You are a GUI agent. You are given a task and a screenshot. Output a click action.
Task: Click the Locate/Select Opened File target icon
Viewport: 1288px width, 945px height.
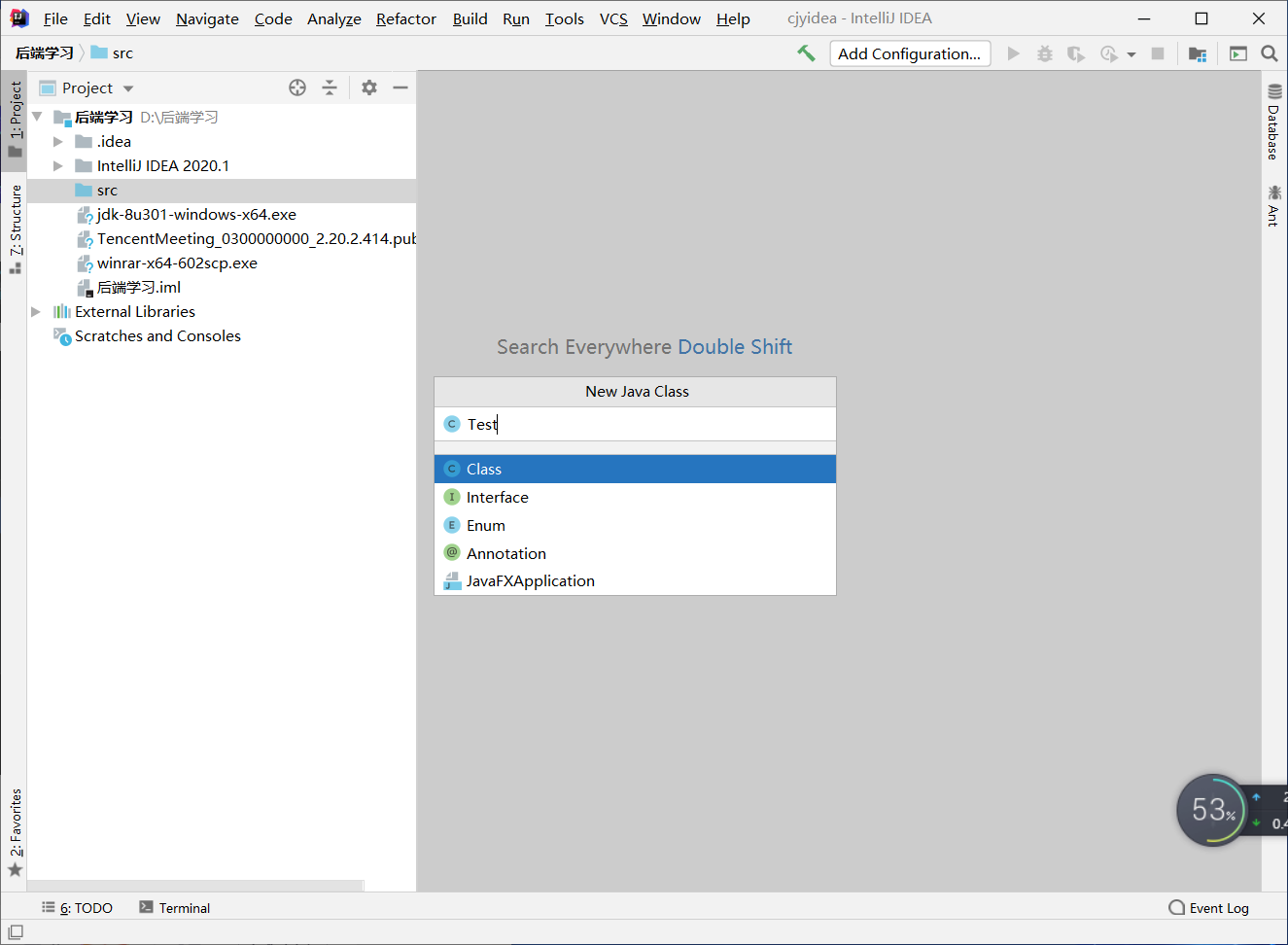pos(297,87)
